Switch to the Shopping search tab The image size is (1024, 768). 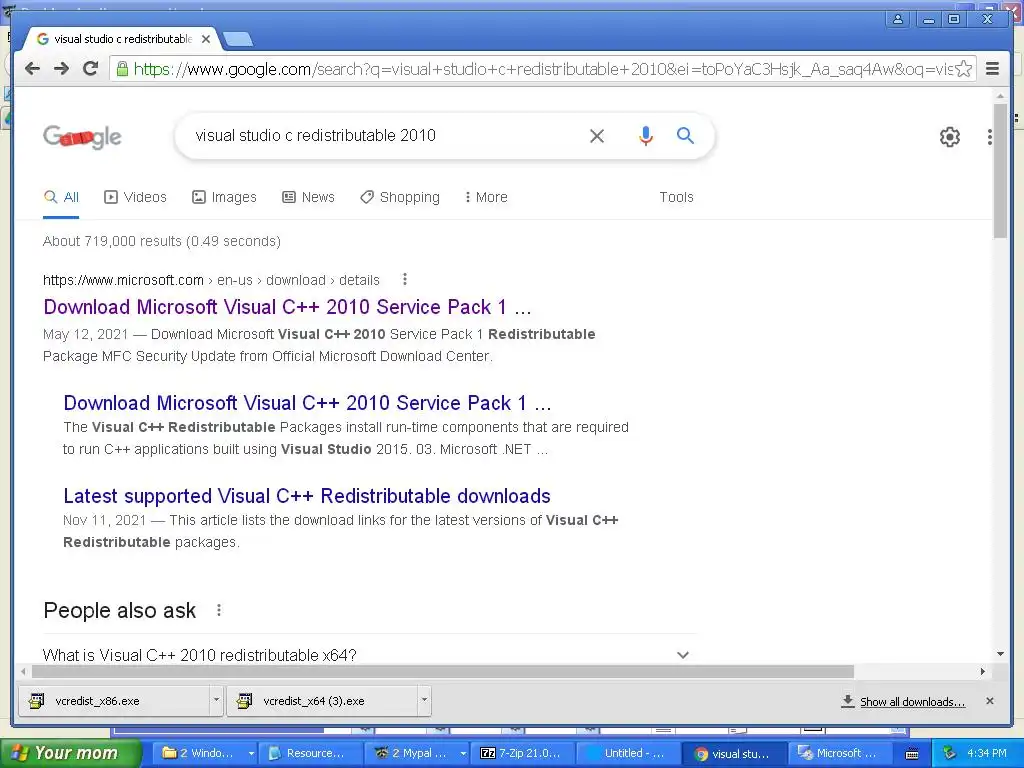click(400, 197)
